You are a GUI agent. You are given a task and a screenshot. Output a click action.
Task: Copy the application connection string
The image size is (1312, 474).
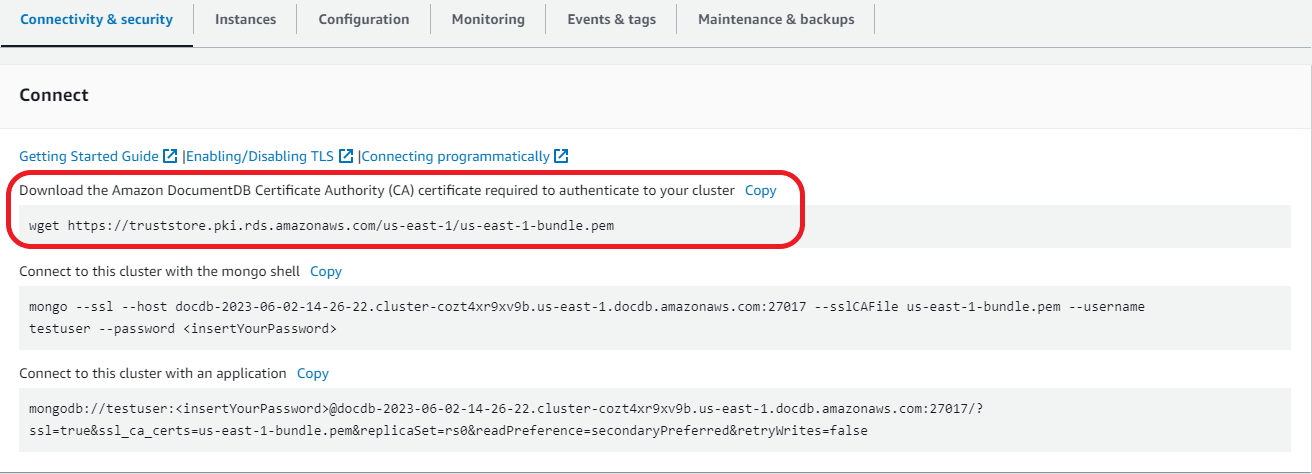pos(312,373)
